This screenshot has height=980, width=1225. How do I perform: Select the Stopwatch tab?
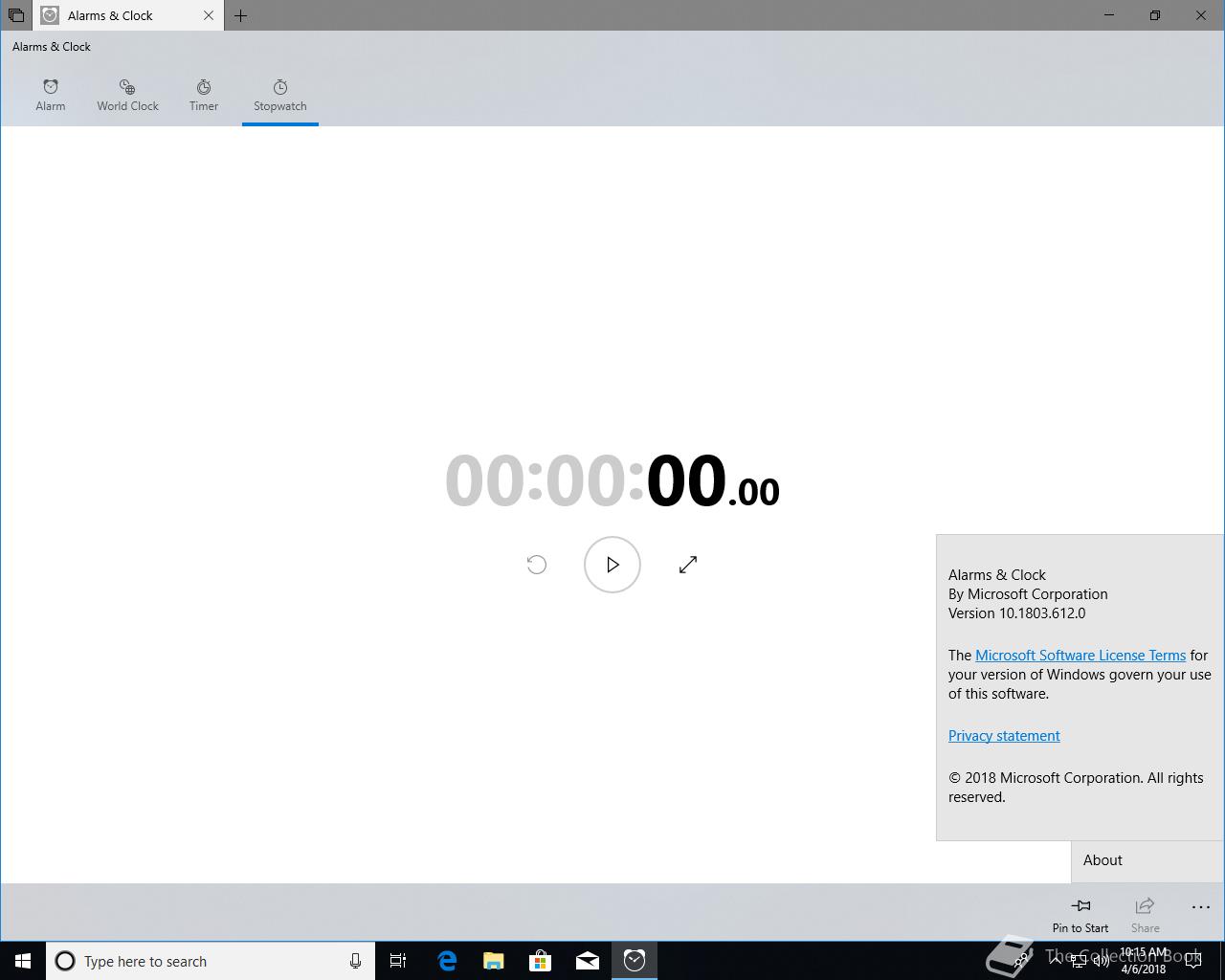[x=280, y=96]
